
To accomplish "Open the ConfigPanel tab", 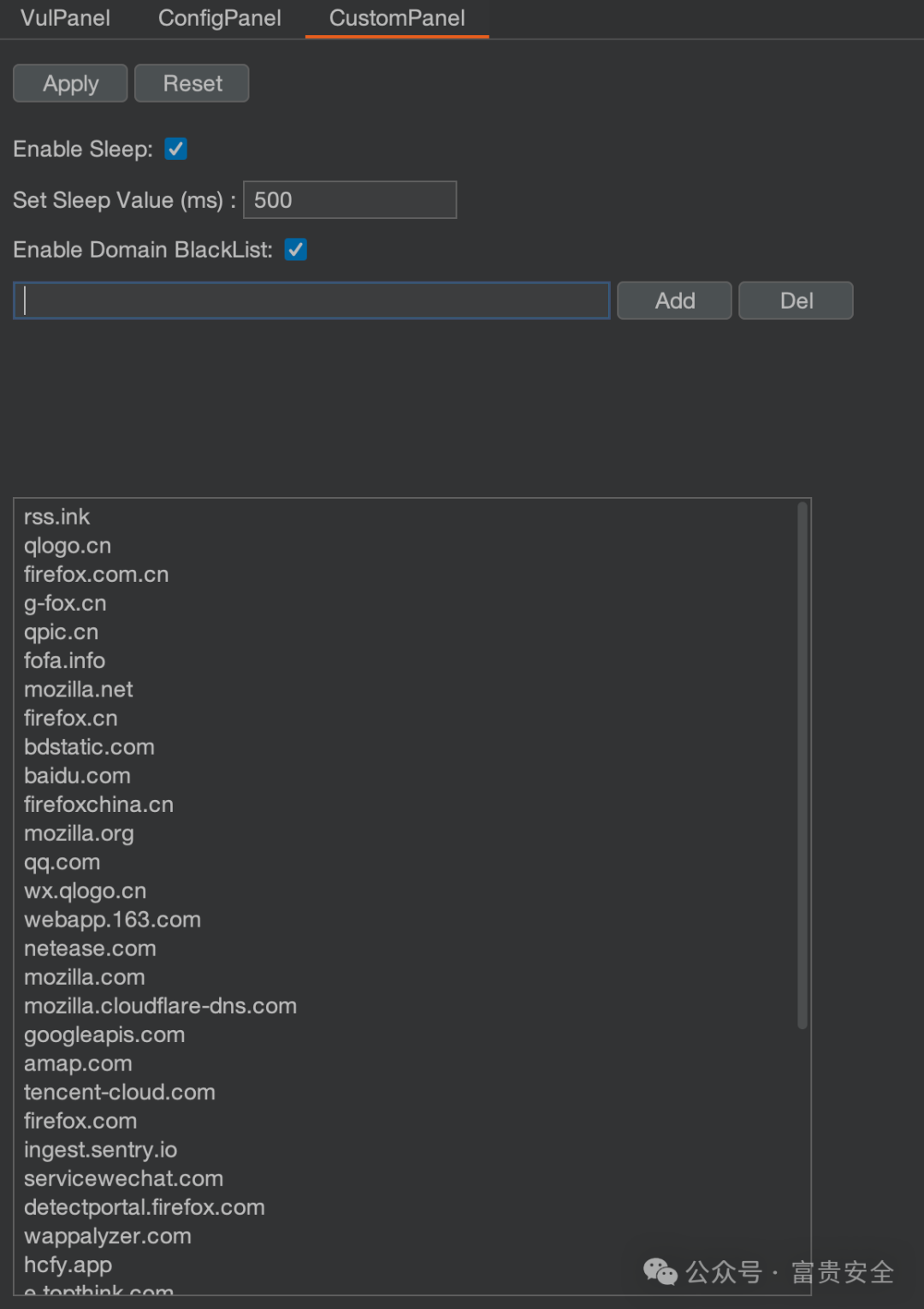I will pos(219,18).
